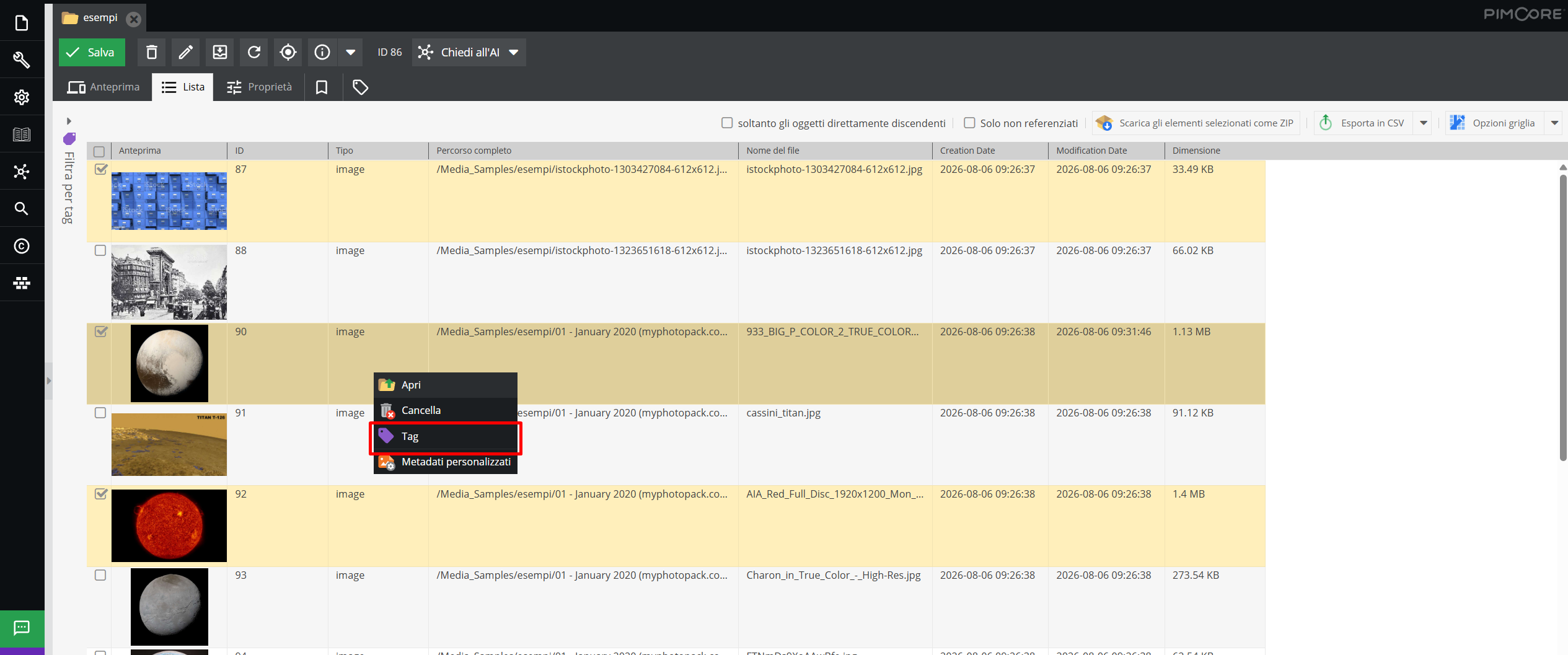Click the filename cassini_titan.jpg

[783, 413]
